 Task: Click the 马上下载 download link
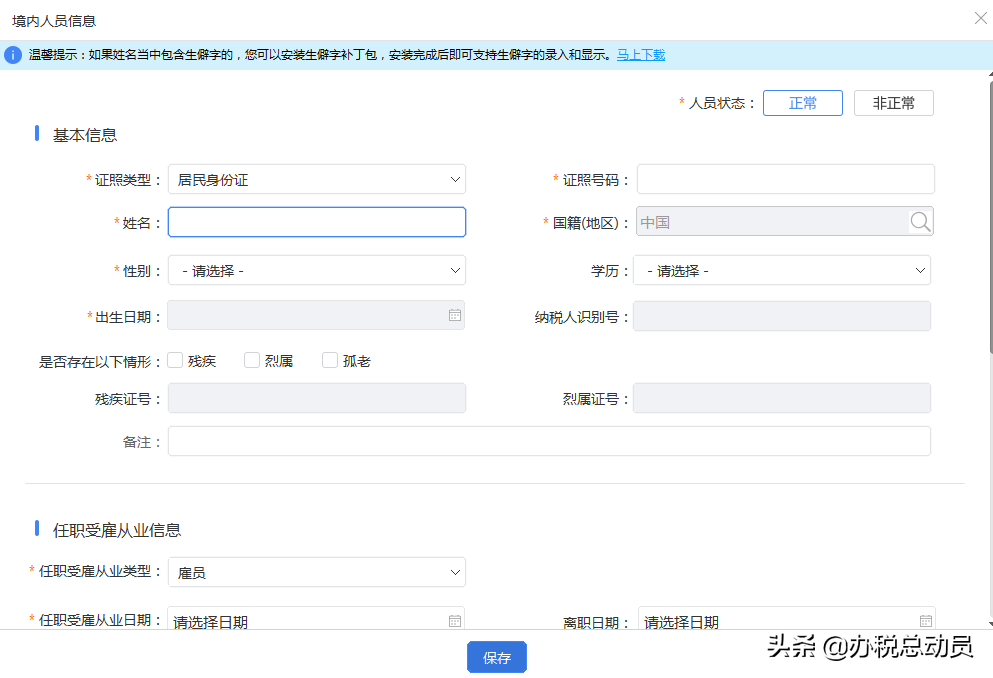[x=640, y=54]
